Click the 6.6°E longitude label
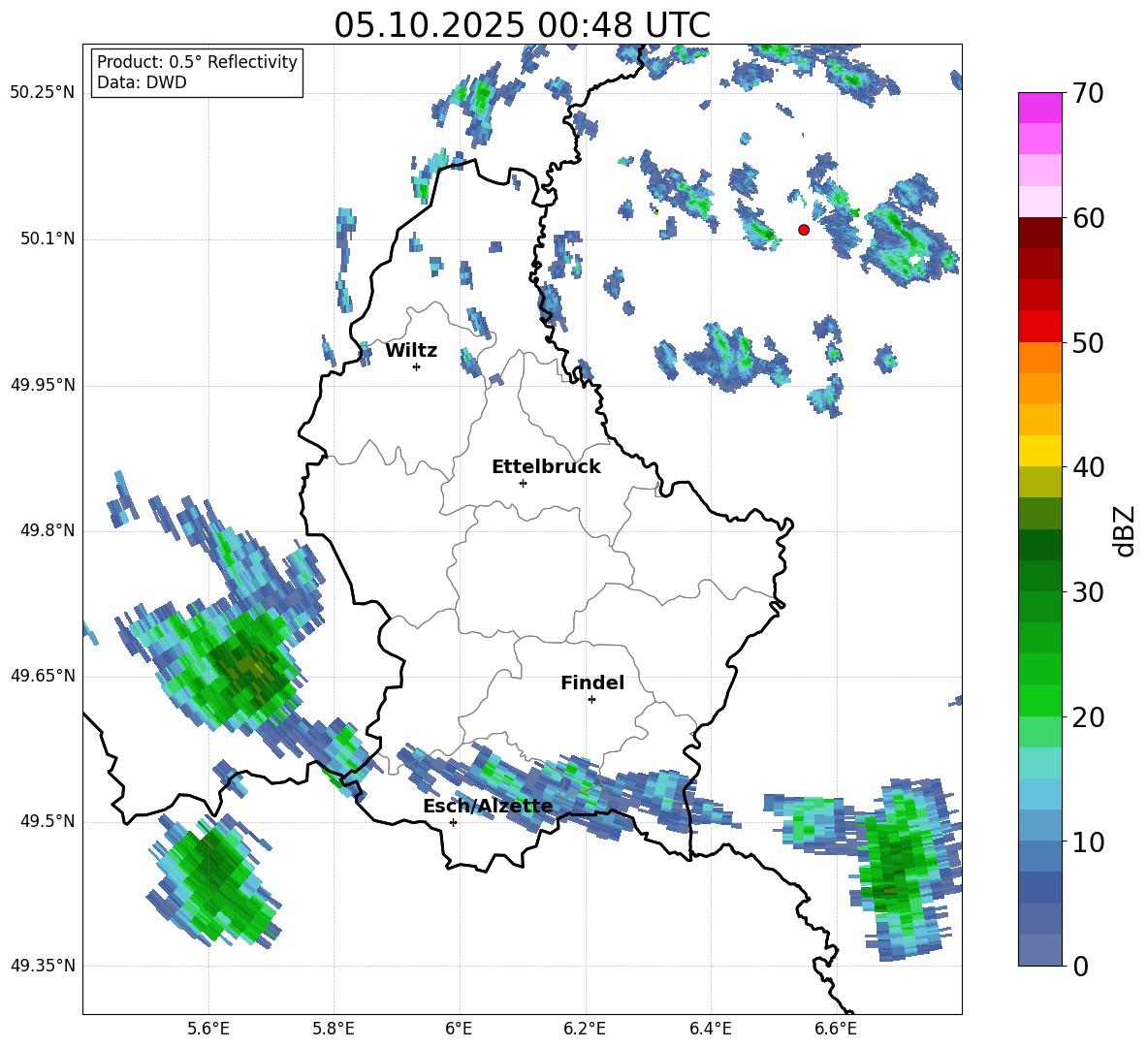 click(836, 1029)
